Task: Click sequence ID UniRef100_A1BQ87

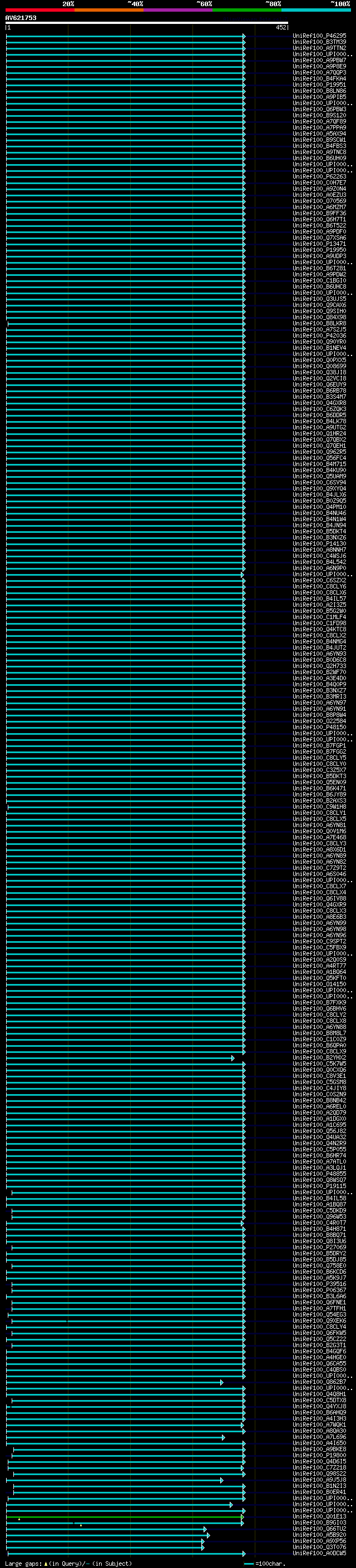Action: (x=319, y=1204)
